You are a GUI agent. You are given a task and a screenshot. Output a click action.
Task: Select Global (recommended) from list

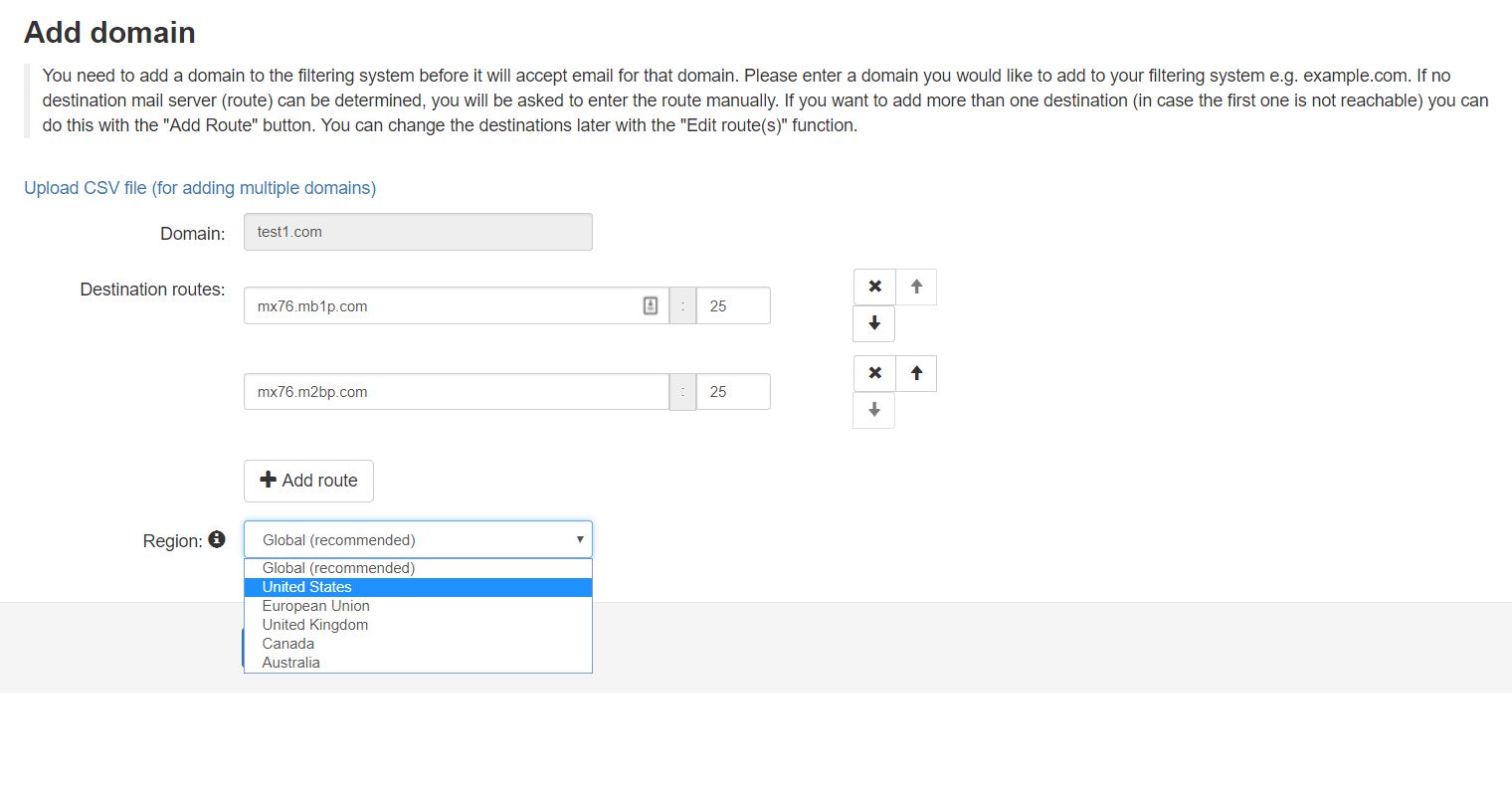[338, 568]
